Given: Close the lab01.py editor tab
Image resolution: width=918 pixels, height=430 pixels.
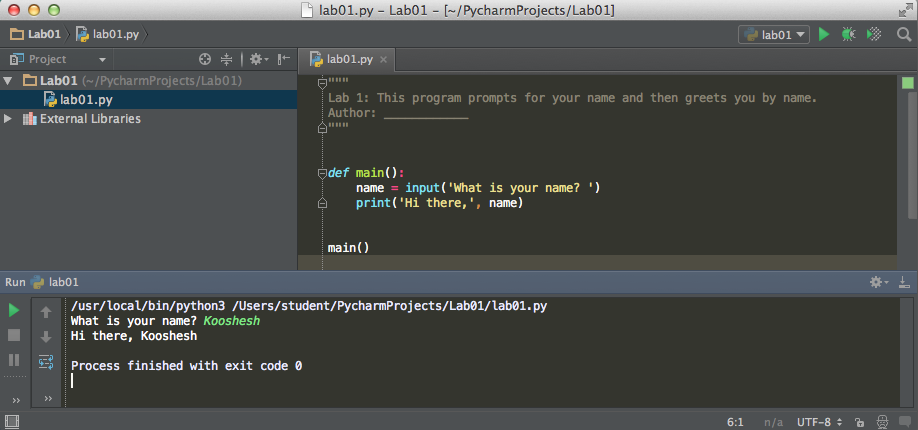Looking at the screenshot, I should (383, 60).
